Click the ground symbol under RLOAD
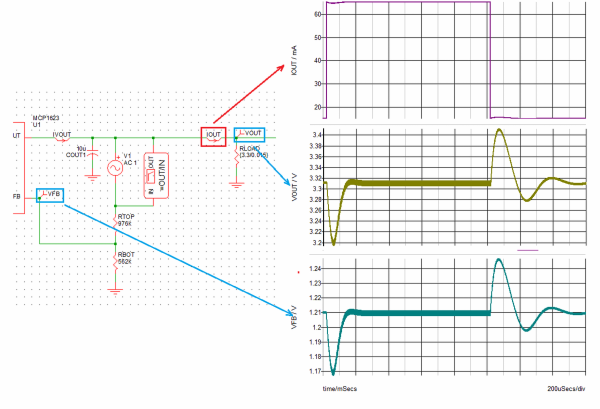The width and height of the screenshot is (600, 409). pos(236,182)
